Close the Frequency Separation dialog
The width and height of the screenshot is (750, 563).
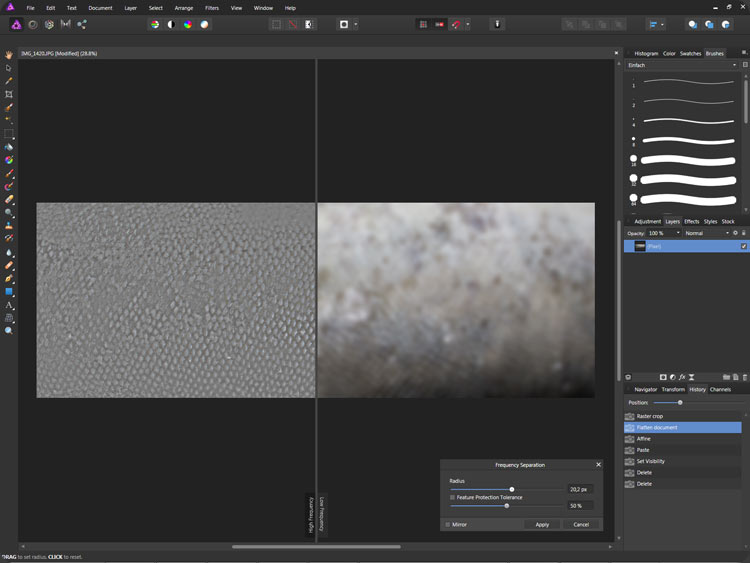(598, 465)
